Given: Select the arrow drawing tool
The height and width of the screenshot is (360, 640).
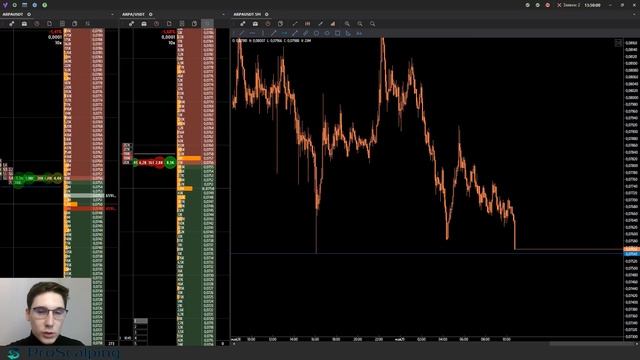Looking at the screenshot, I should pyautogui.click(x=284, y=33).
